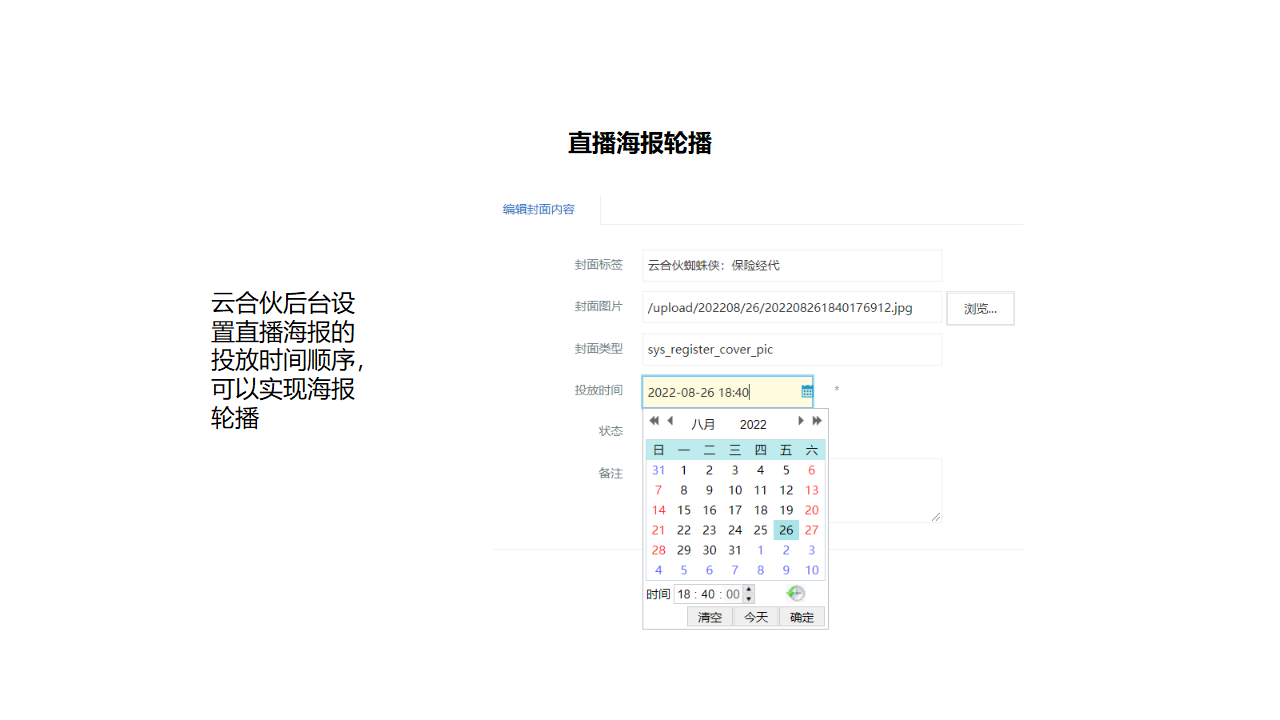
Task: Go to next month with single-right arrow
Action: click(800, 421)
